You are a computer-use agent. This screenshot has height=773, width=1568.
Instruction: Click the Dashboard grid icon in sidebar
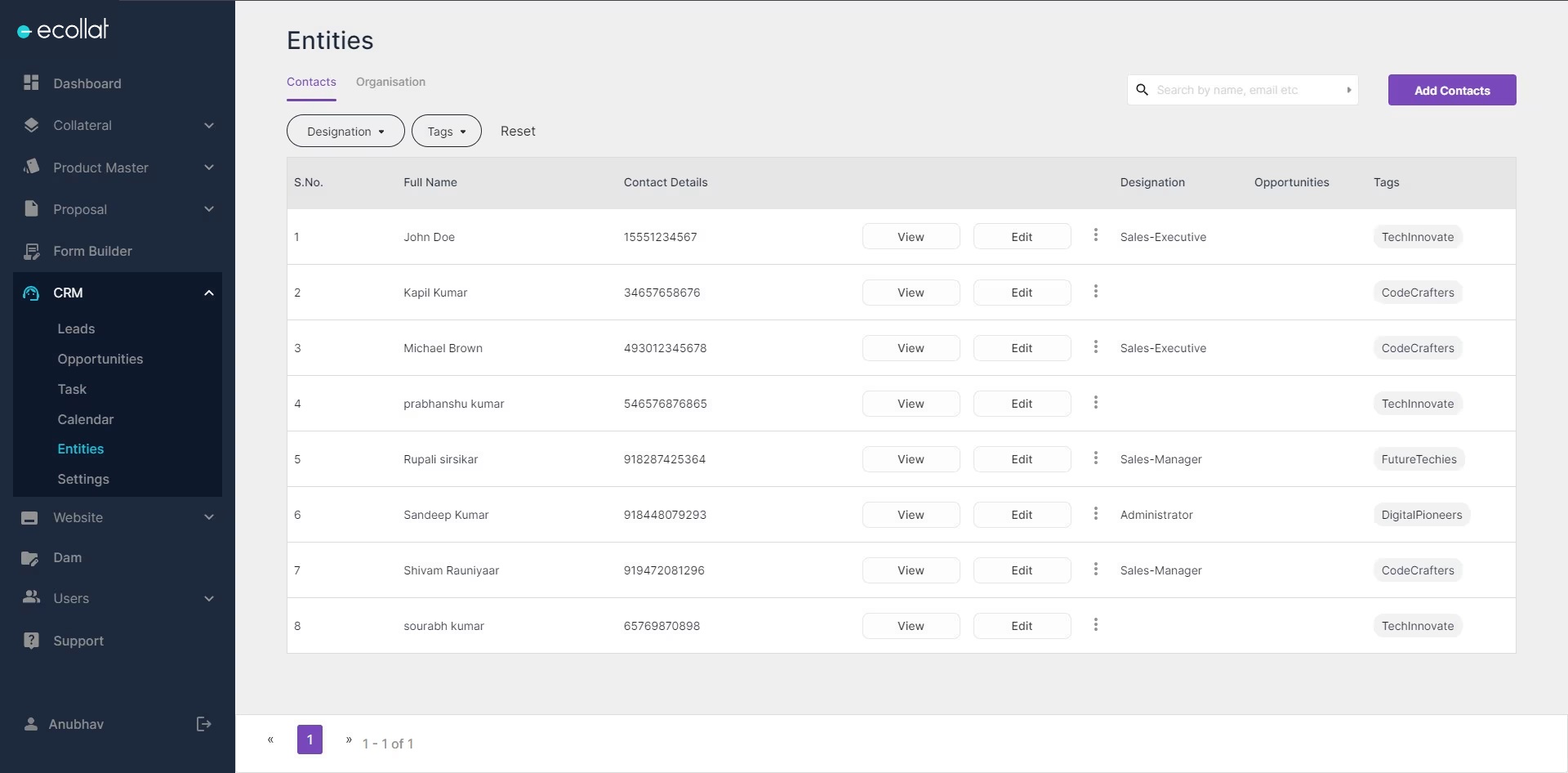[x=31, y=83]
